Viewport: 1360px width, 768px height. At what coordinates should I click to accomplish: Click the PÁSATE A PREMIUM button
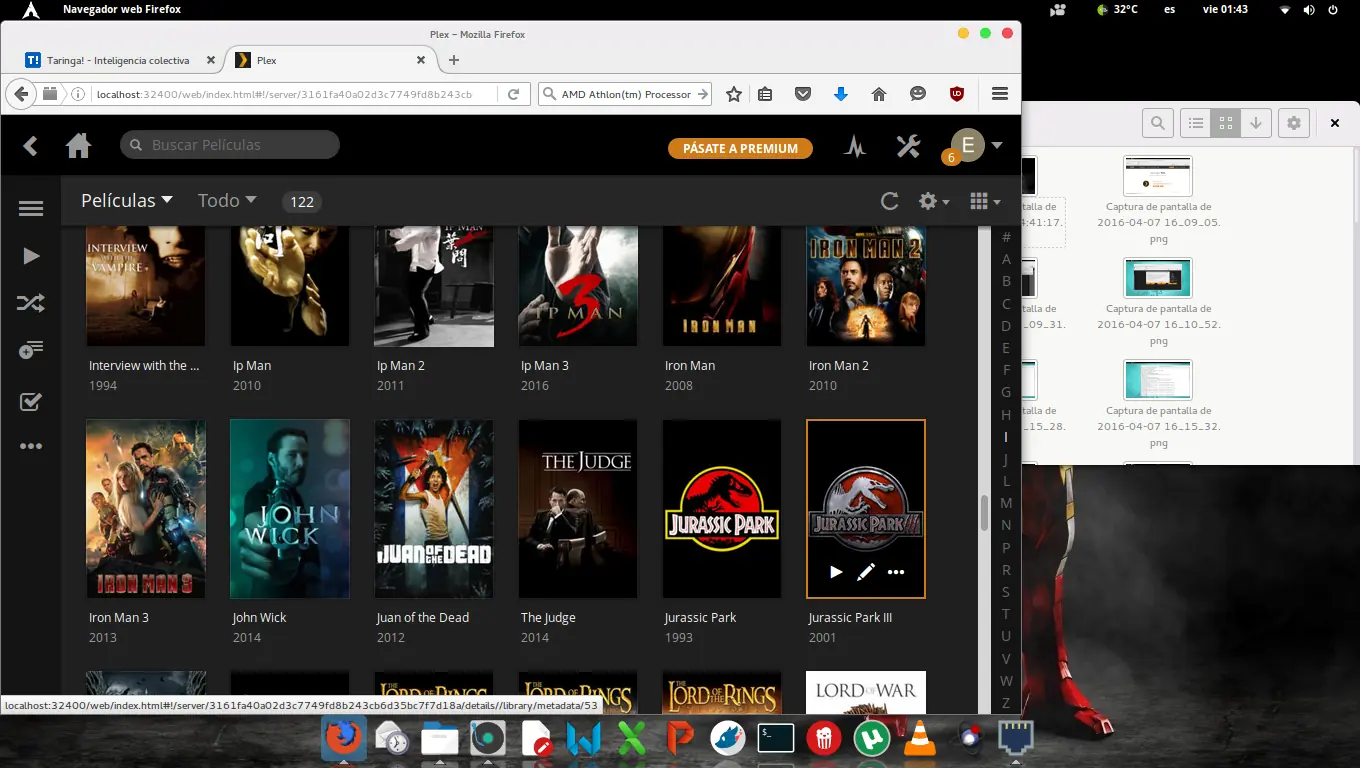[740, 148]
